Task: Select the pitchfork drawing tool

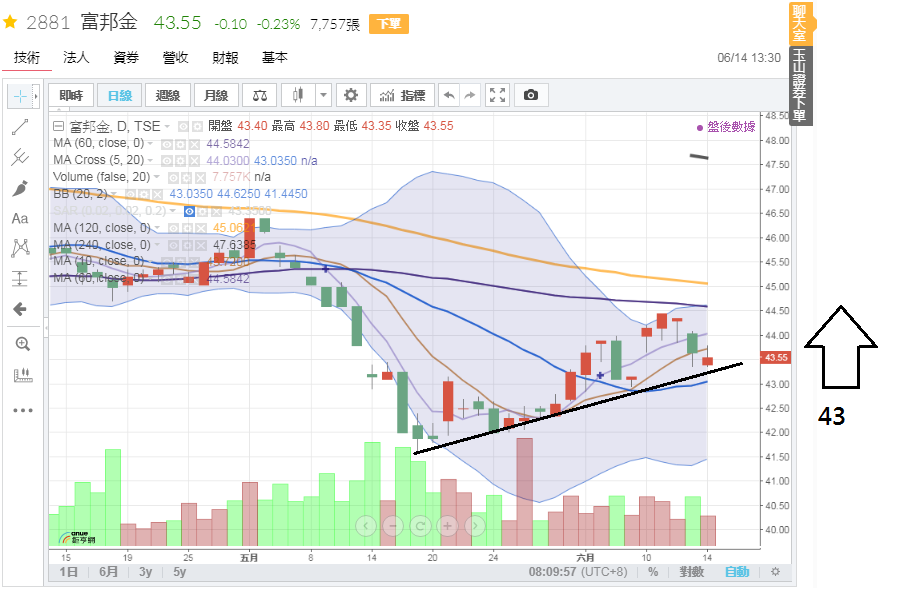Action: 20,157
